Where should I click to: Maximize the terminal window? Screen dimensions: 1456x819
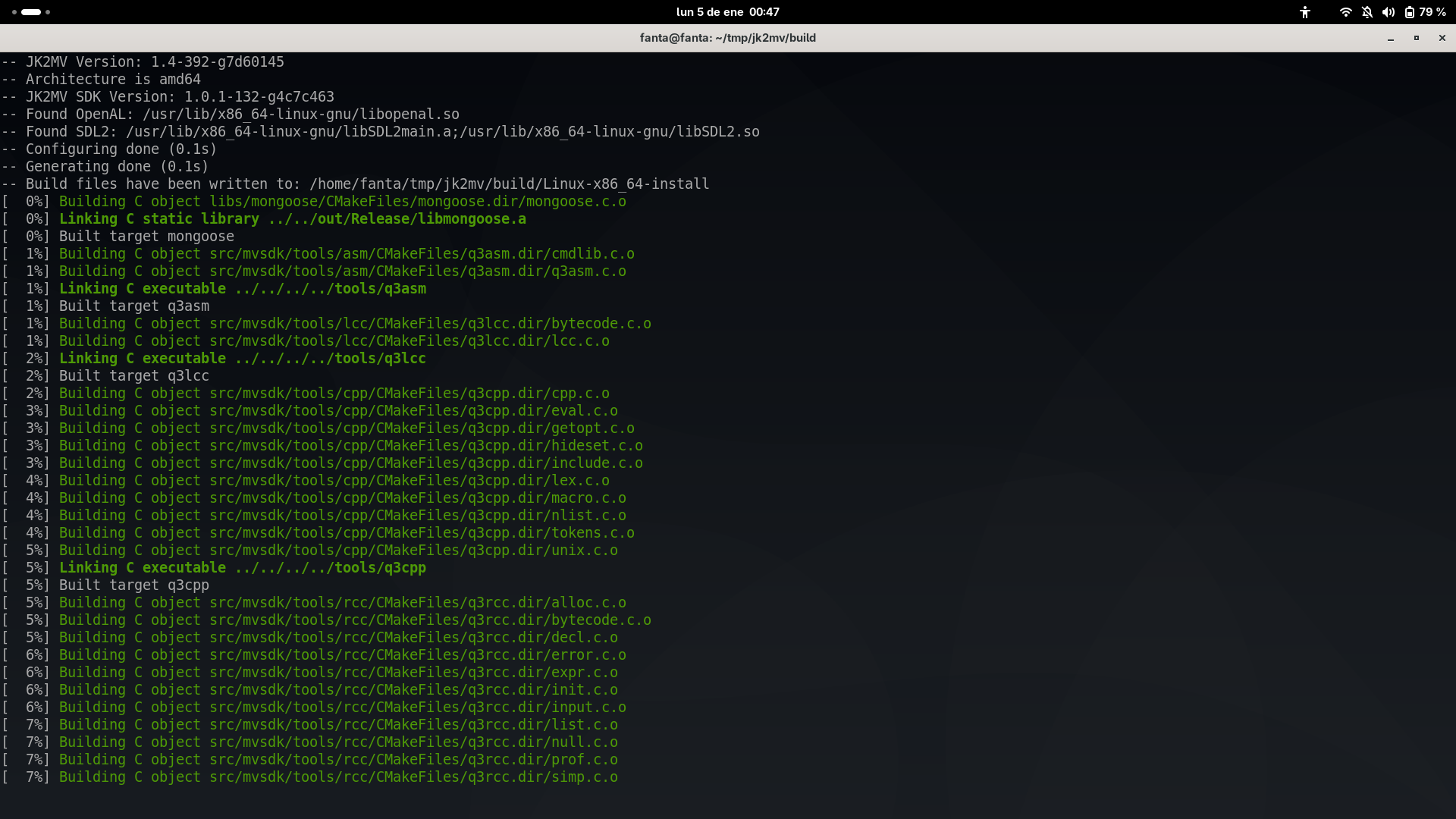click(x=1416, y=38)
